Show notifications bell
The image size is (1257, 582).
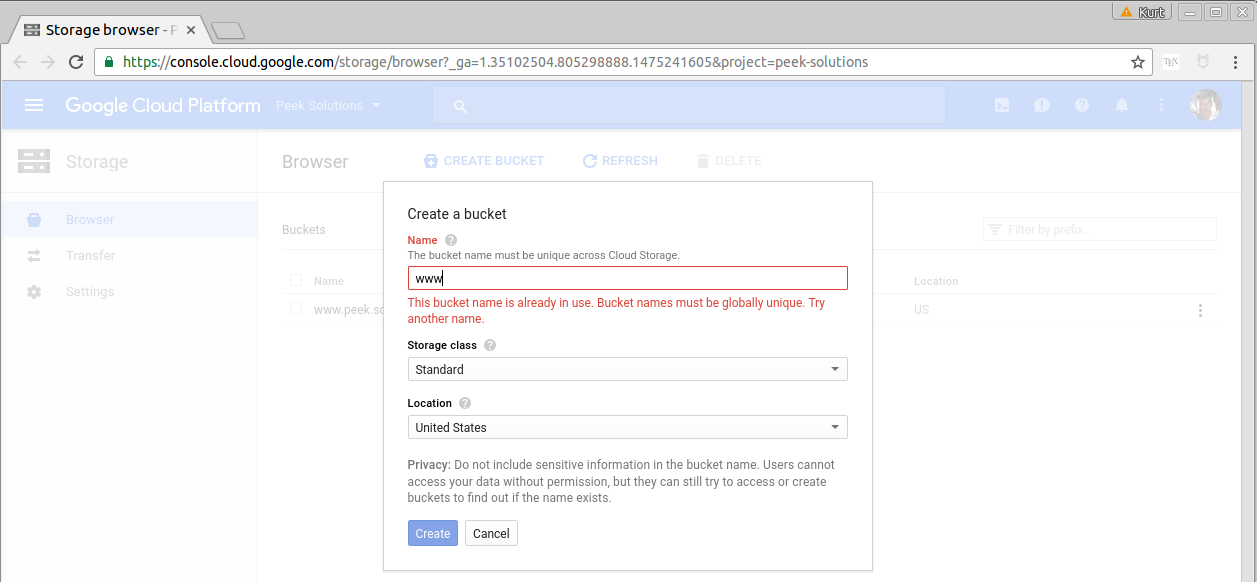[1122, 105]
